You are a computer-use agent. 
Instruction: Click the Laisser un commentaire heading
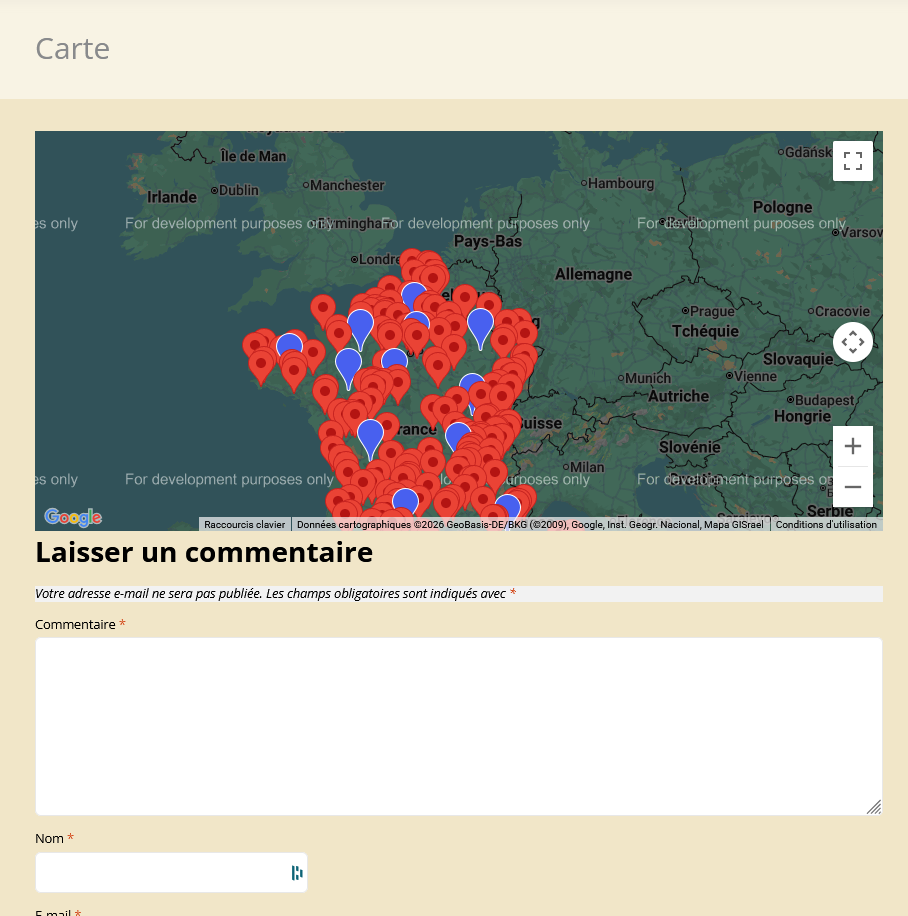tap(204, 552)
